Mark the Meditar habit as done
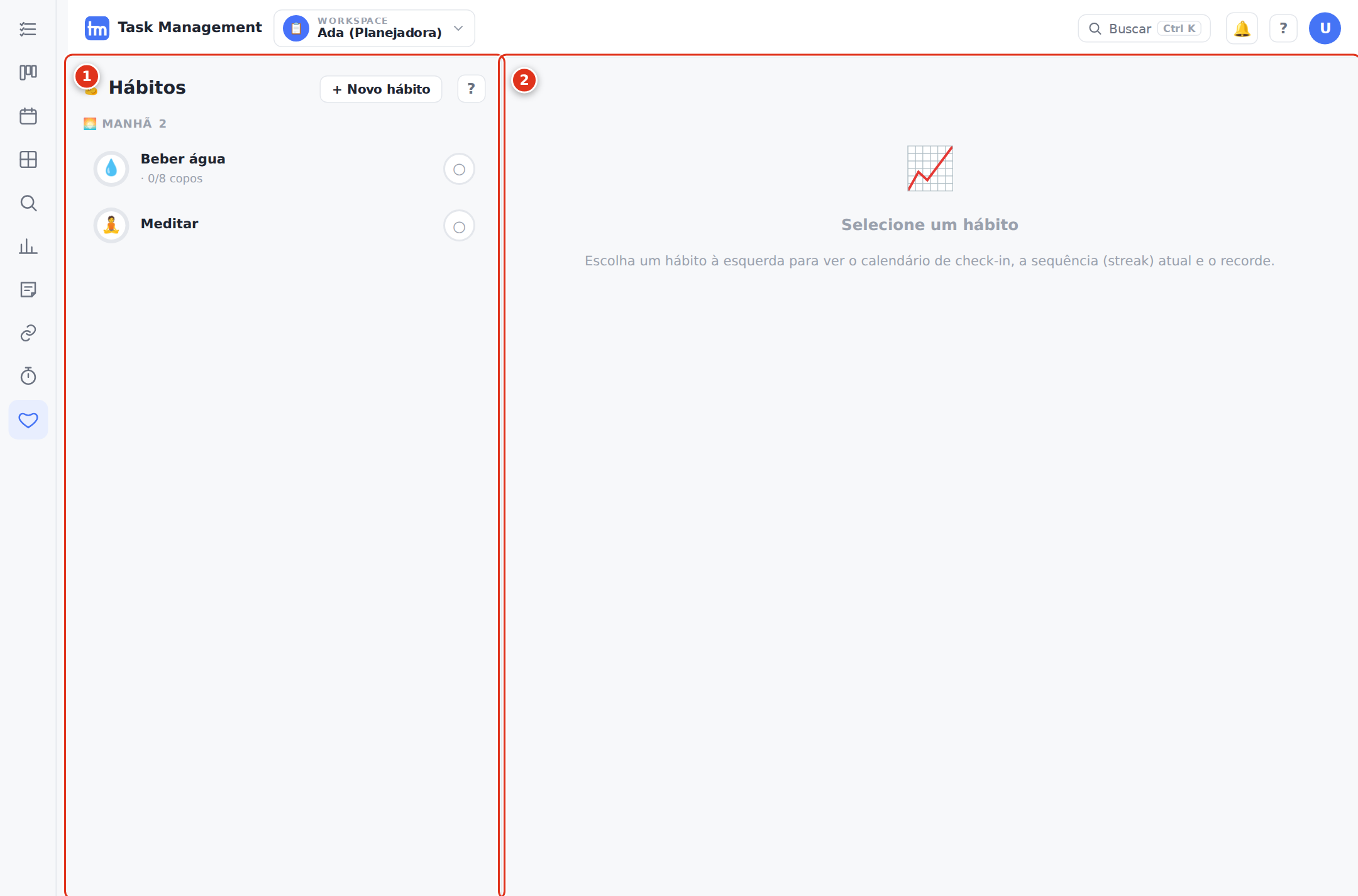 pos(459,226)
